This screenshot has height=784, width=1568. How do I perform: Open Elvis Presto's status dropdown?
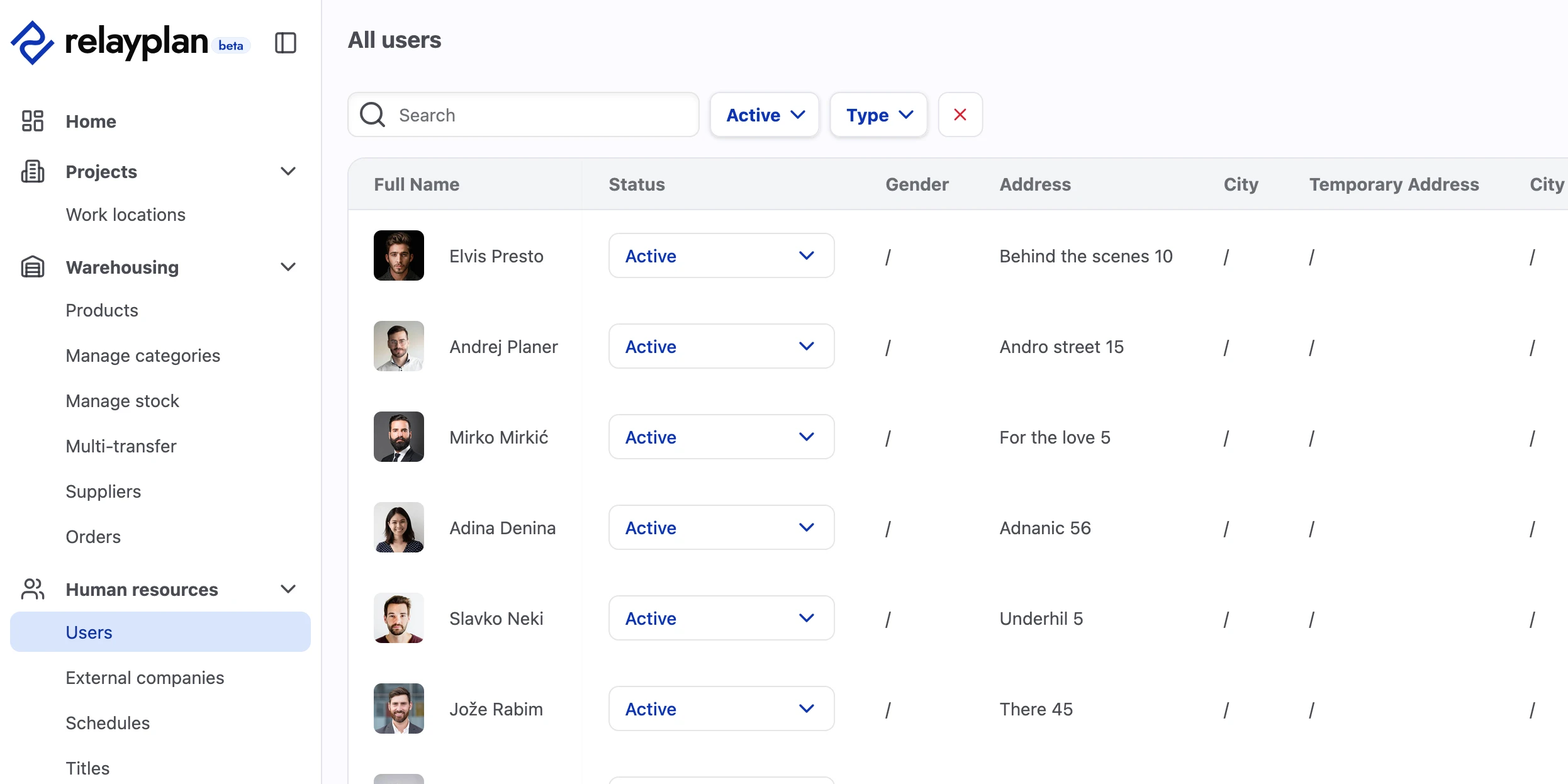point(722,255)
